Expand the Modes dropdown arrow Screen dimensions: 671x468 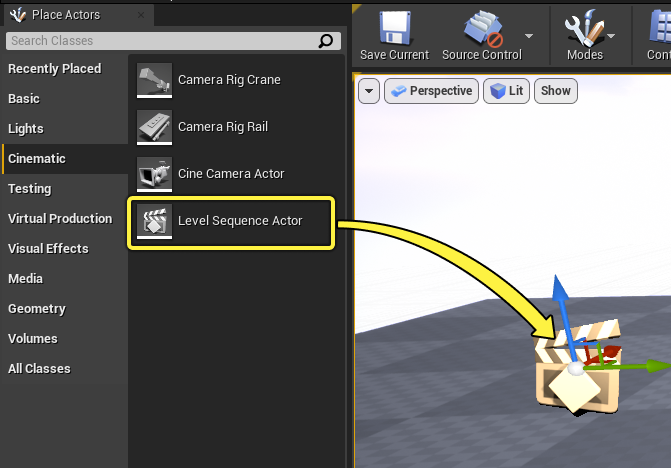[x=611, y=36]
